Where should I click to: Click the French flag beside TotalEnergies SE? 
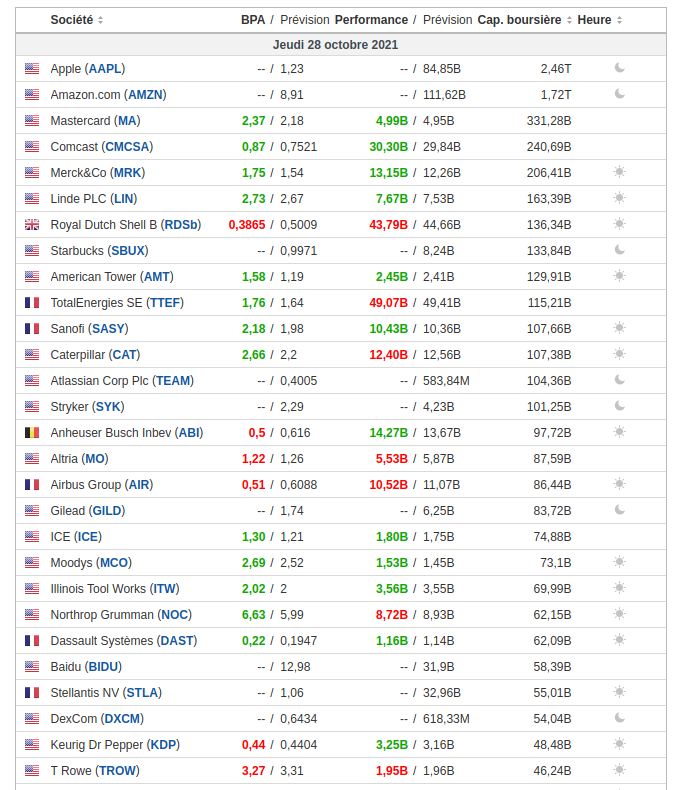(x=32, y=303)
